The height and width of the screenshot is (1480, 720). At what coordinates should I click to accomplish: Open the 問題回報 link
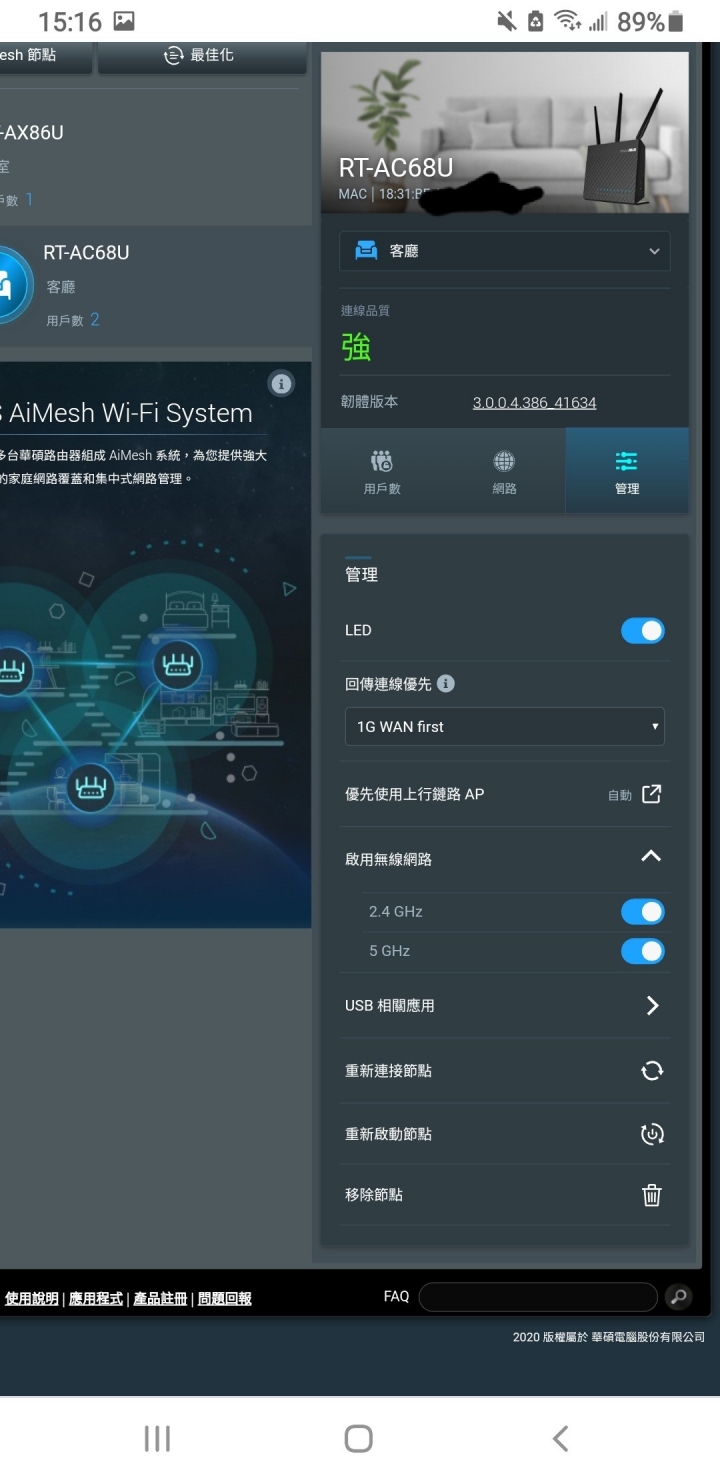tap(225, 1298)
